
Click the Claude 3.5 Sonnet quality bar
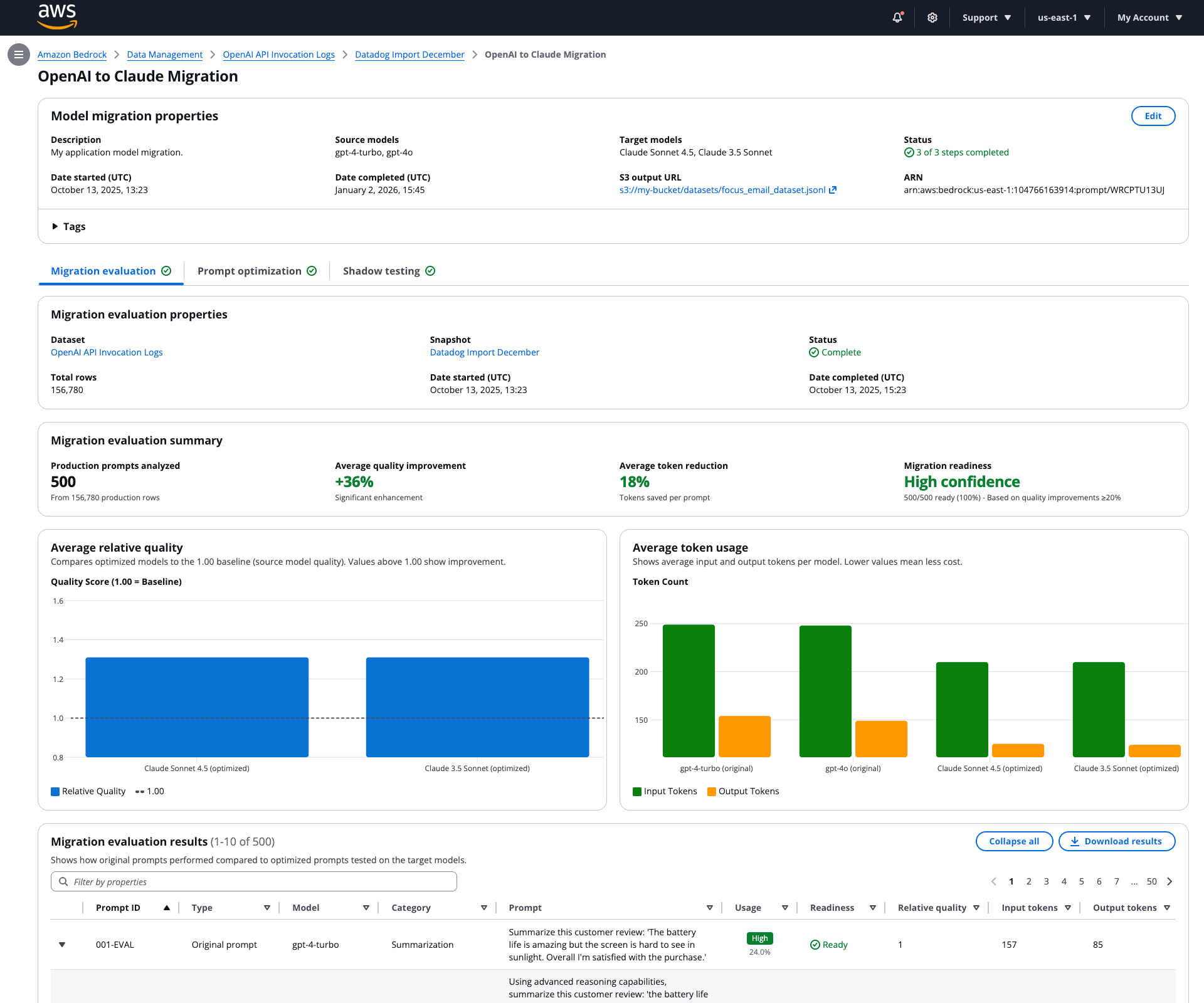click(477, 707)
